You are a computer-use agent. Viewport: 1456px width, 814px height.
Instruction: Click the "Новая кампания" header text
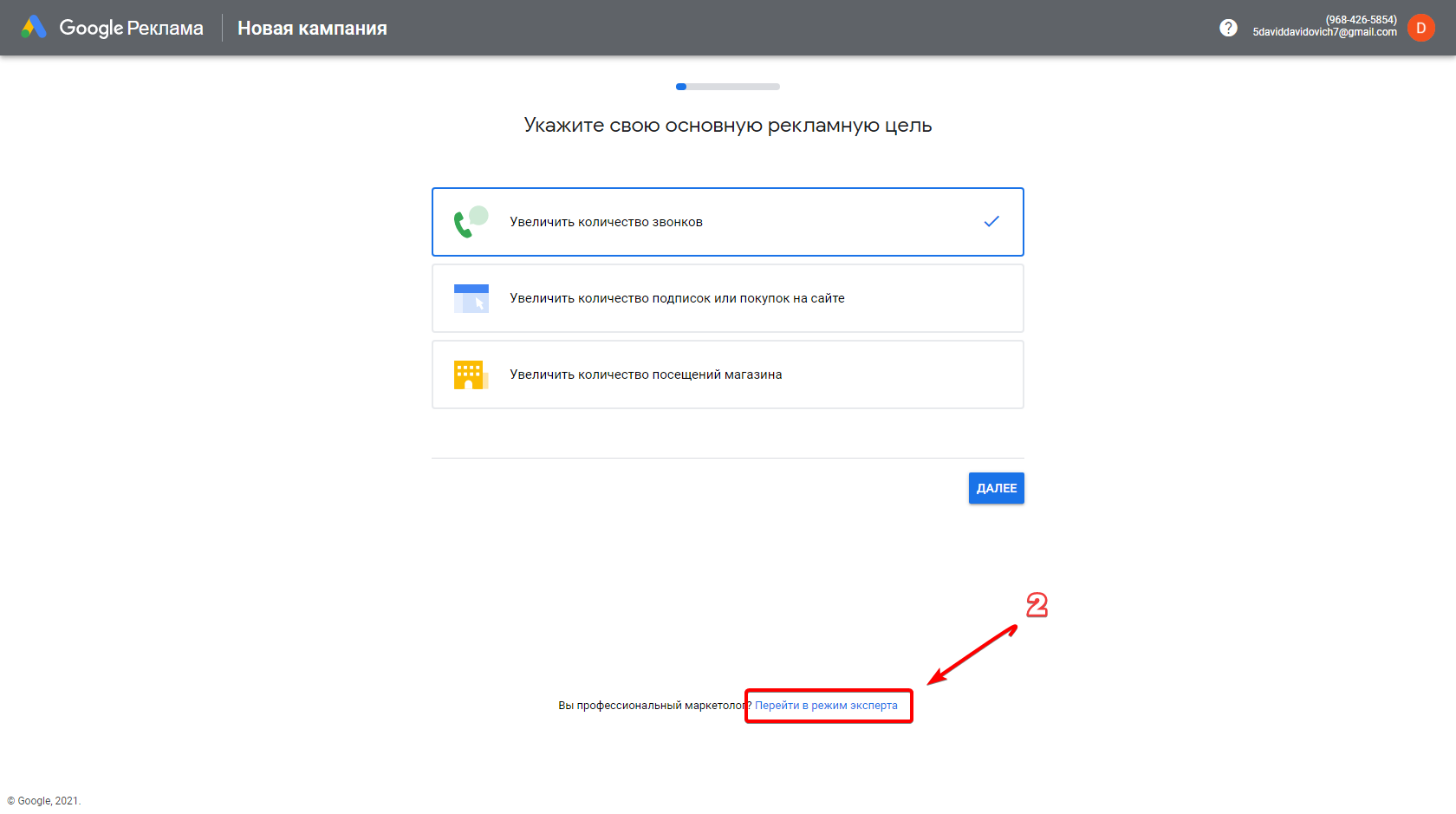(312, 28)
